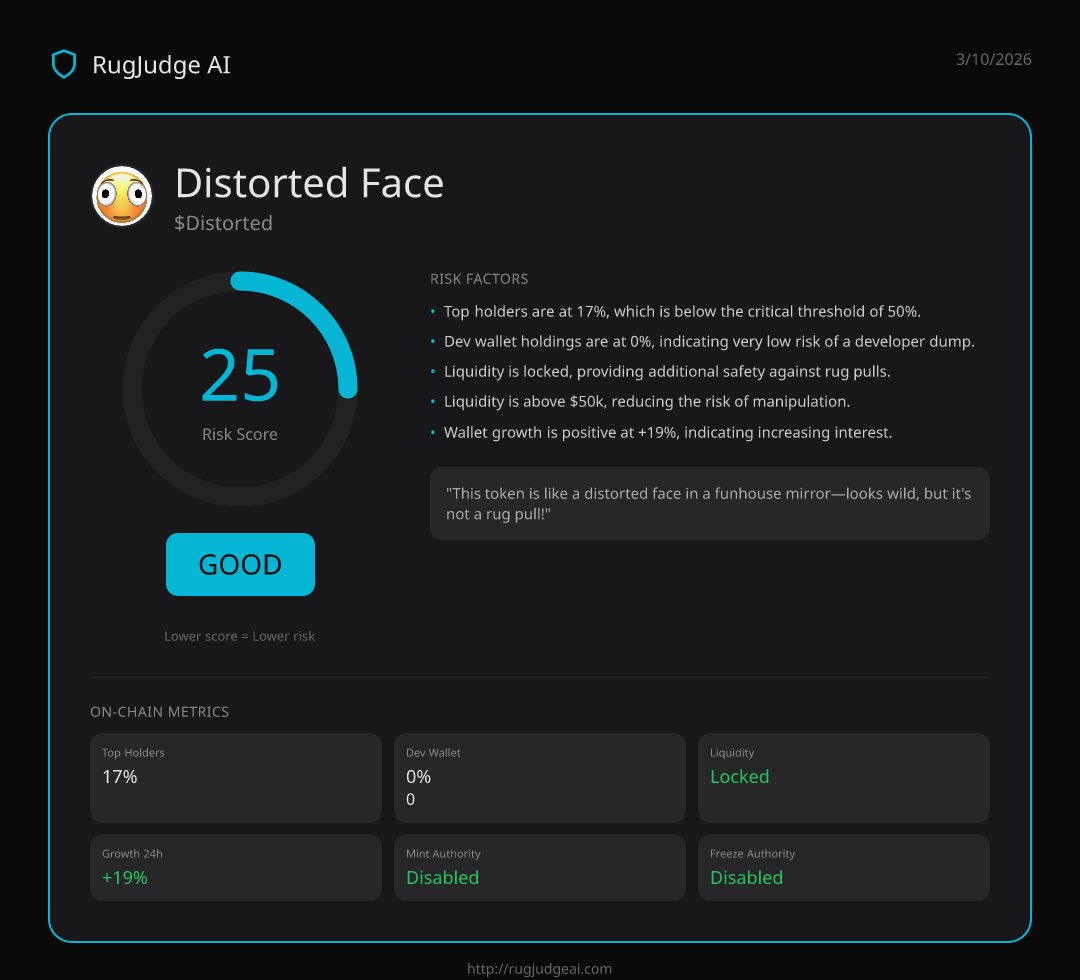Click the Liquidity metric card label
Viewport: 1080px width, 980px height.
[731, 753]
